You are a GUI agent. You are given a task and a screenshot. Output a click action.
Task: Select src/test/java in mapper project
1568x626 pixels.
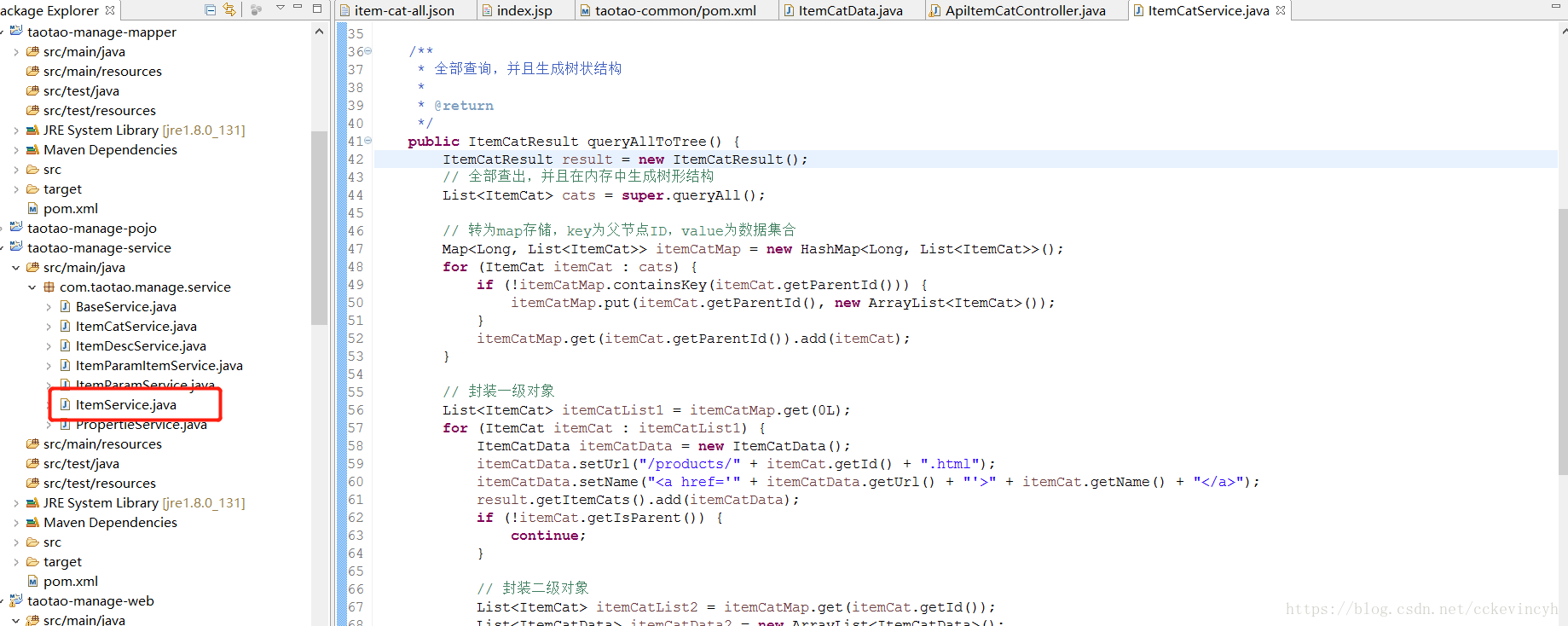[x=81, y=91]
